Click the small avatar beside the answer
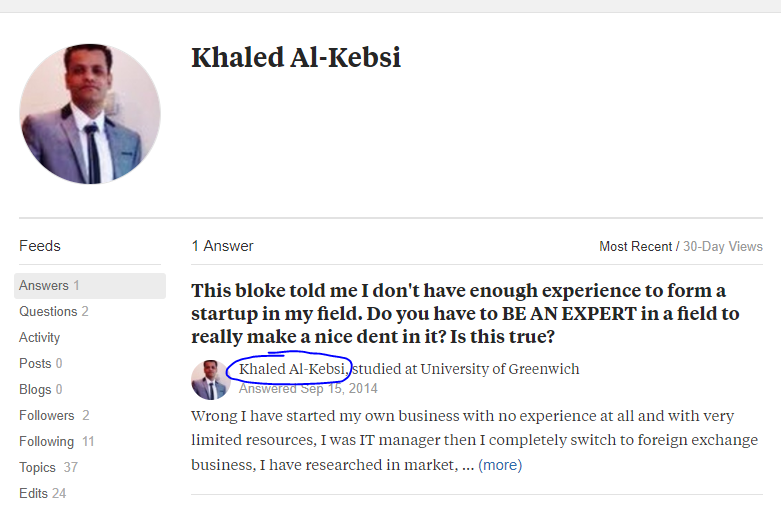The width and height of the screenshot is (781, 511). (x=210, y=380)
